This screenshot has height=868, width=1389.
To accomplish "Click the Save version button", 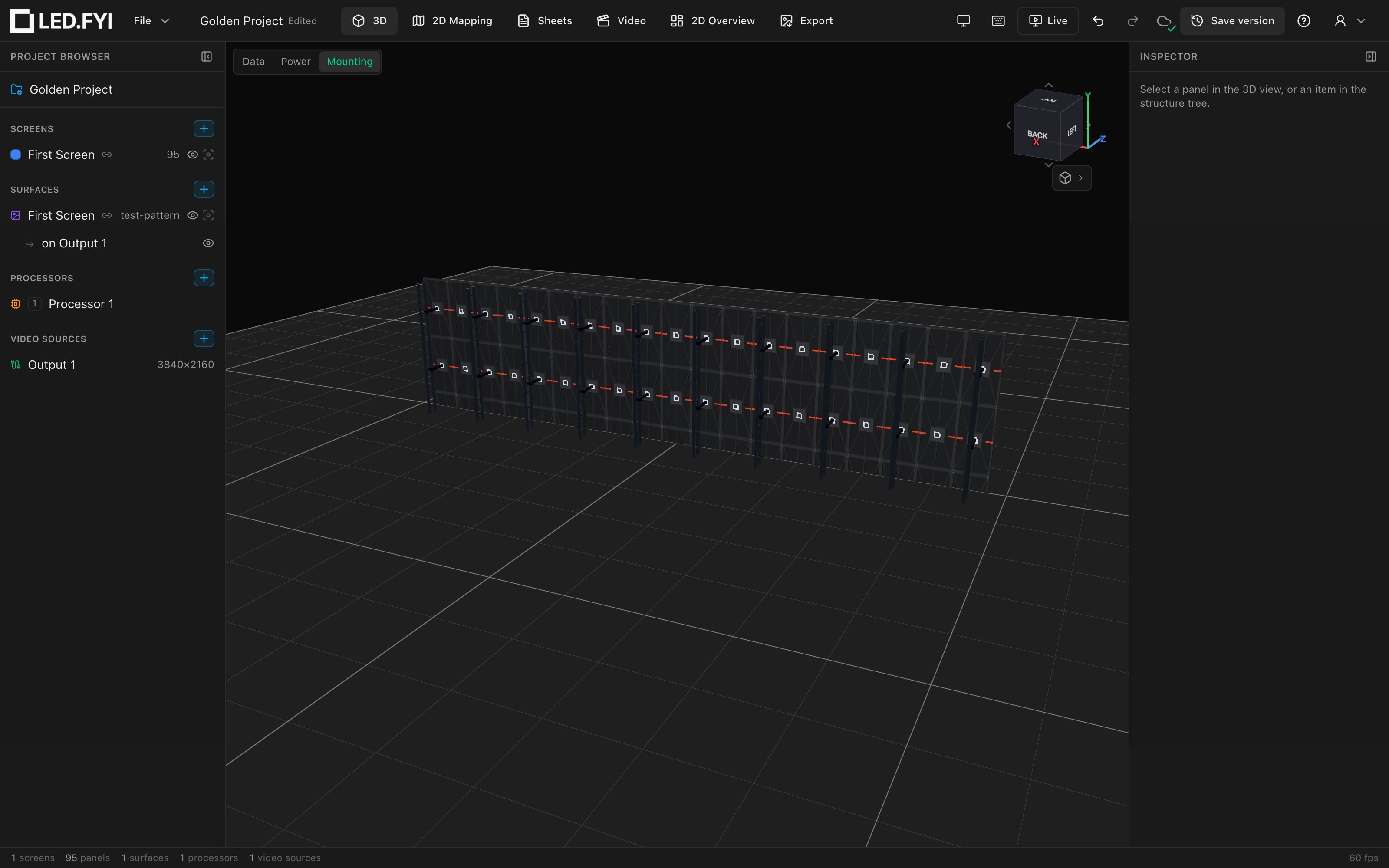I will coord(1232,21).
